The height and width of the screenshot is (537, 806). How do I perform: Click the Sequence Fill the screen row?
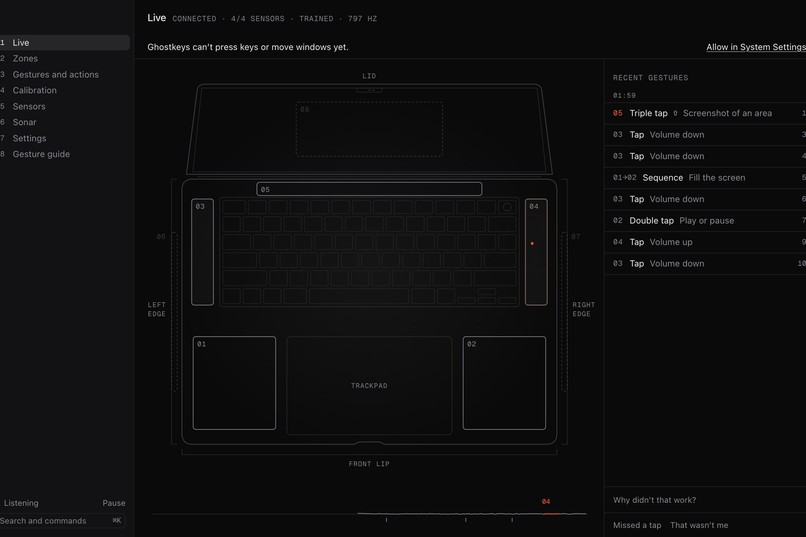pos(705,178)
